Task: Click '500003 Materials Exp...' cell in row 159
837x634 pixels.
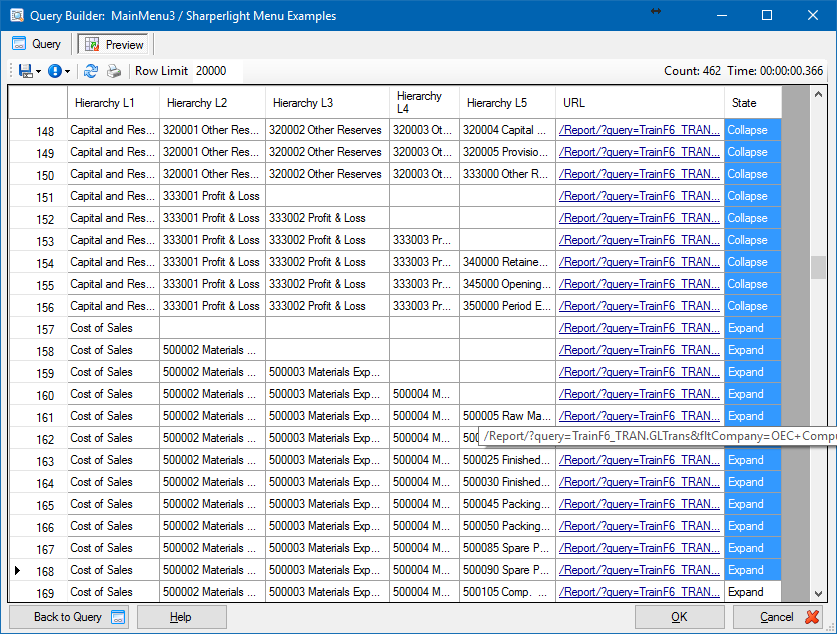Action: pos(327,372)
